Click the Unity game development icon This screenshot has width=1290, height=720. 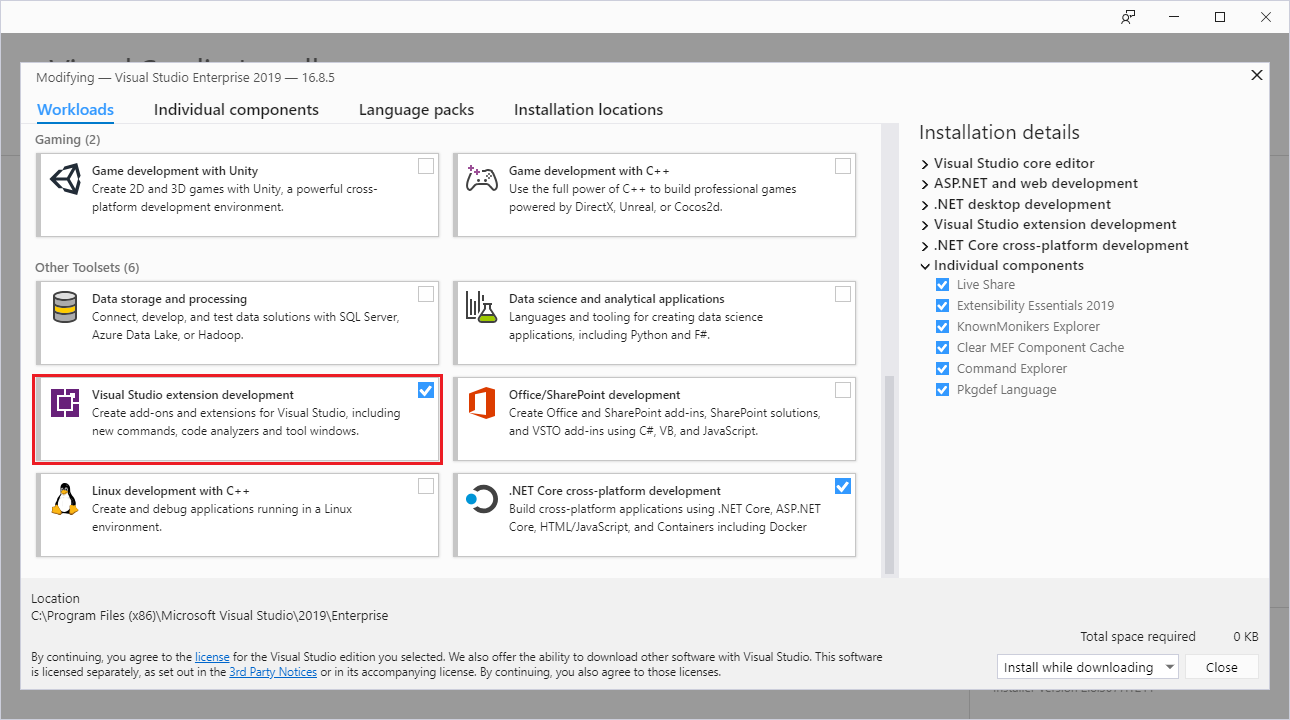coord(65,178)
